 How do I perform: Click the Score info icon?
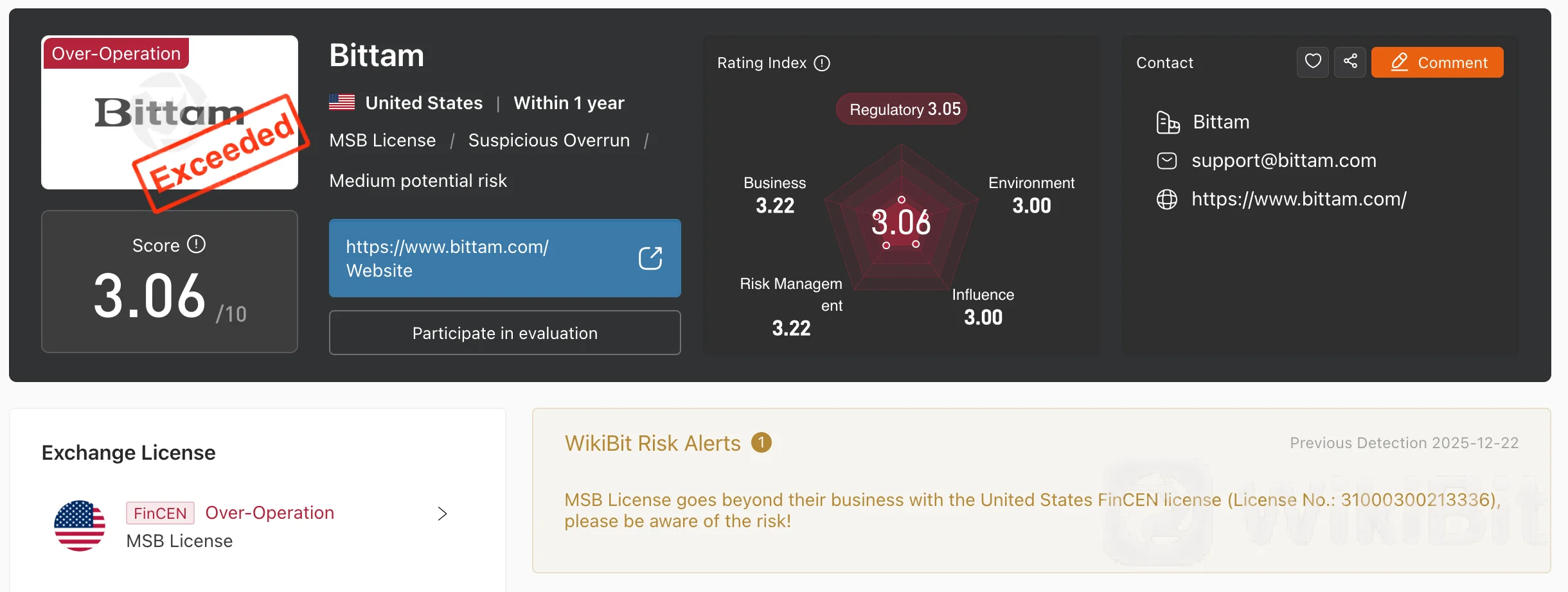196,245
